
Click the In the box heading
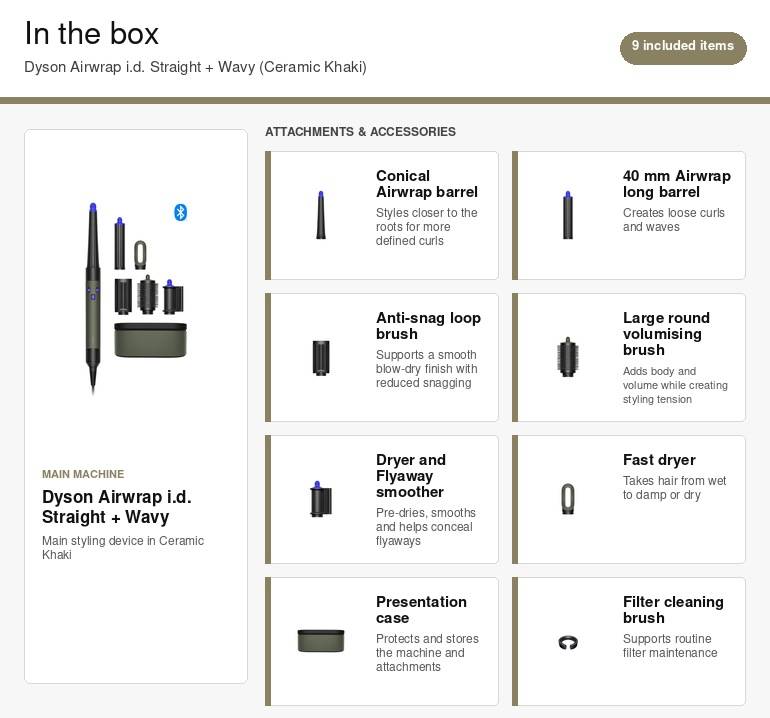(91, 33)
